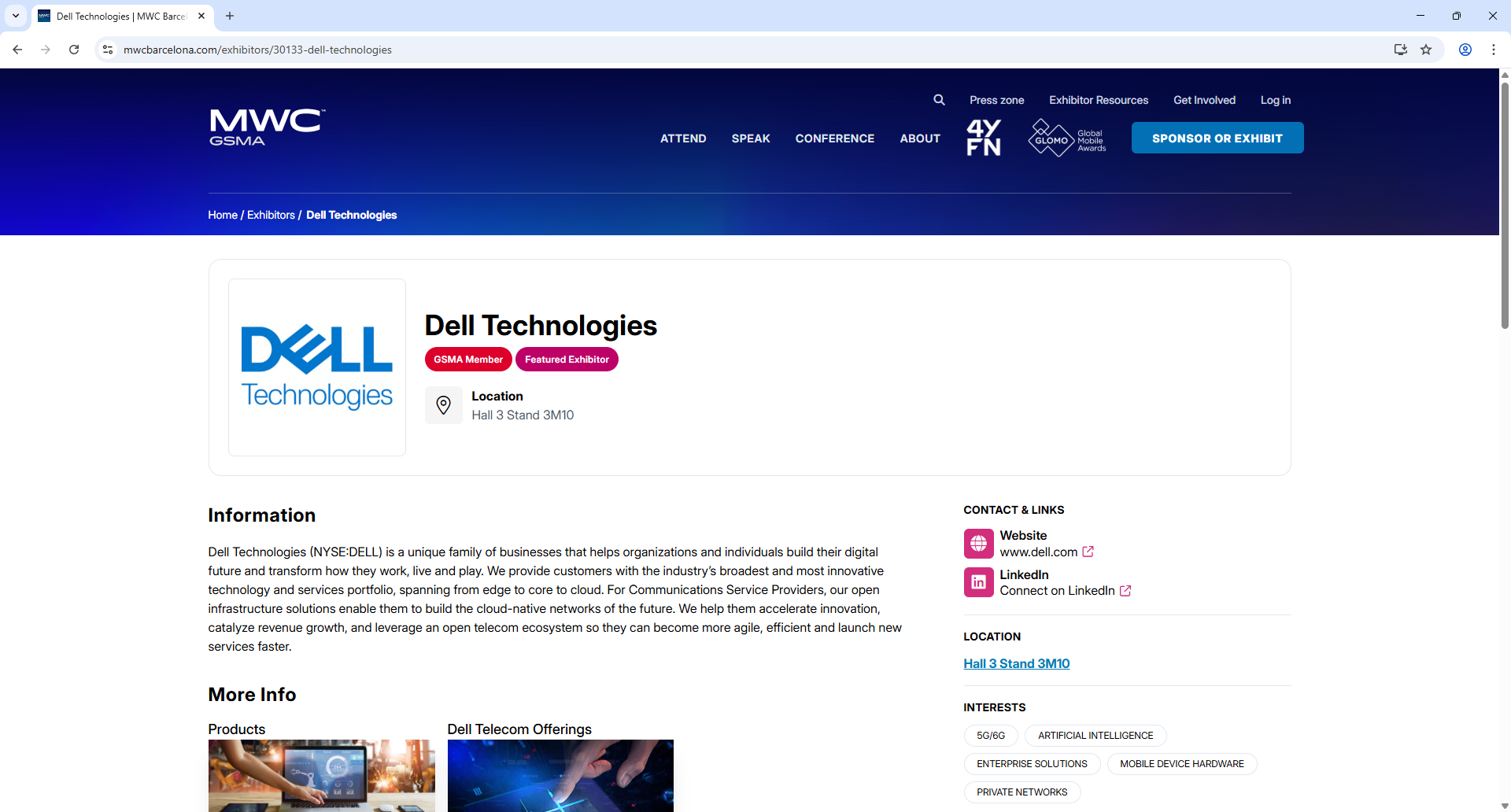This screenshot has width=1511, height=812.
Task: Bookmark the page with the star icon
Action: [1427, 49]
